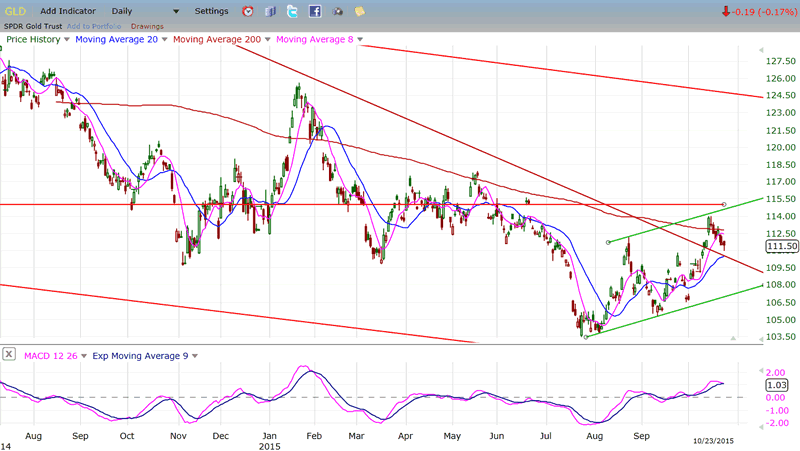Screen dimensions: 800x451
Task: Expand Moving Average 200 options arrow
Action: click(x=268, y=40)
